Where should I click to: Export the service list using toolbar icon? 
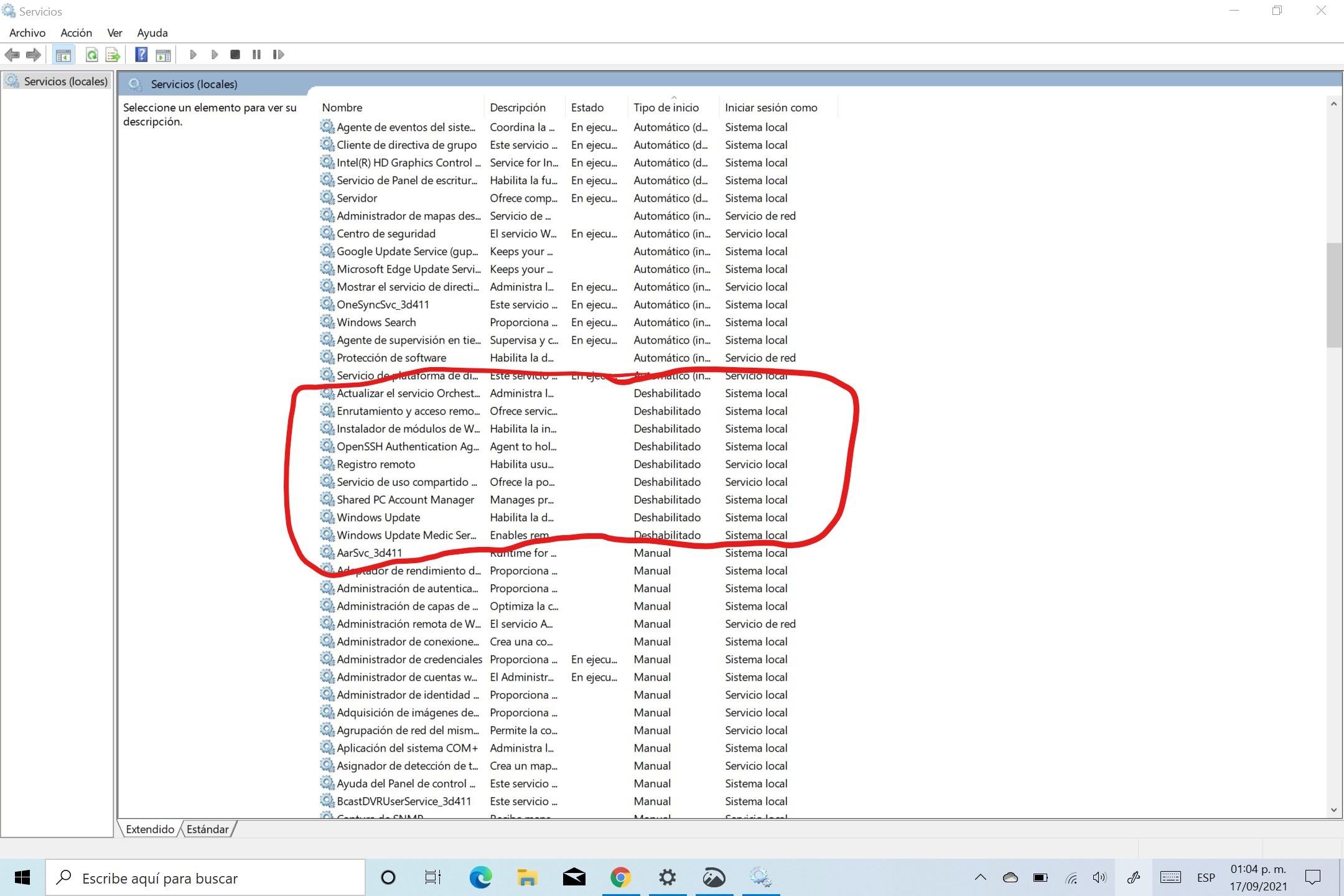112,55
